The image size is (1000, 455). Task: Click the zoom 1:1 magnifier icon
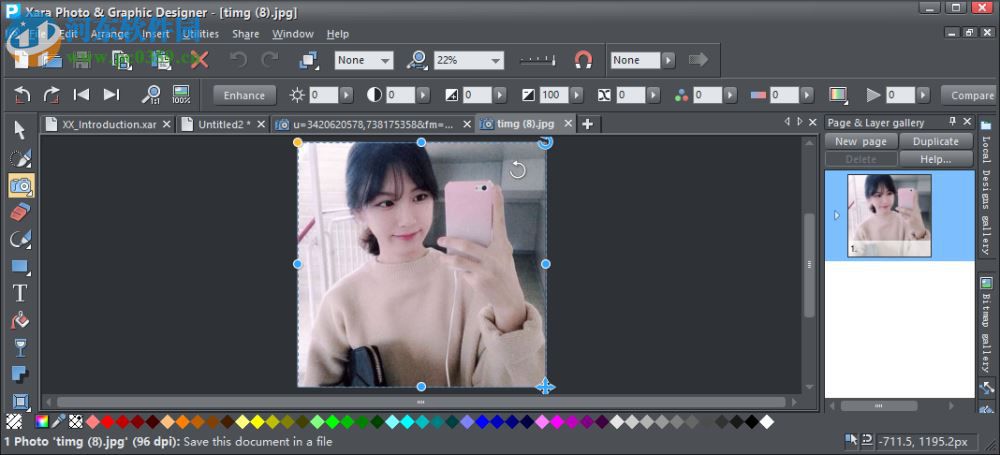point(151,95)
